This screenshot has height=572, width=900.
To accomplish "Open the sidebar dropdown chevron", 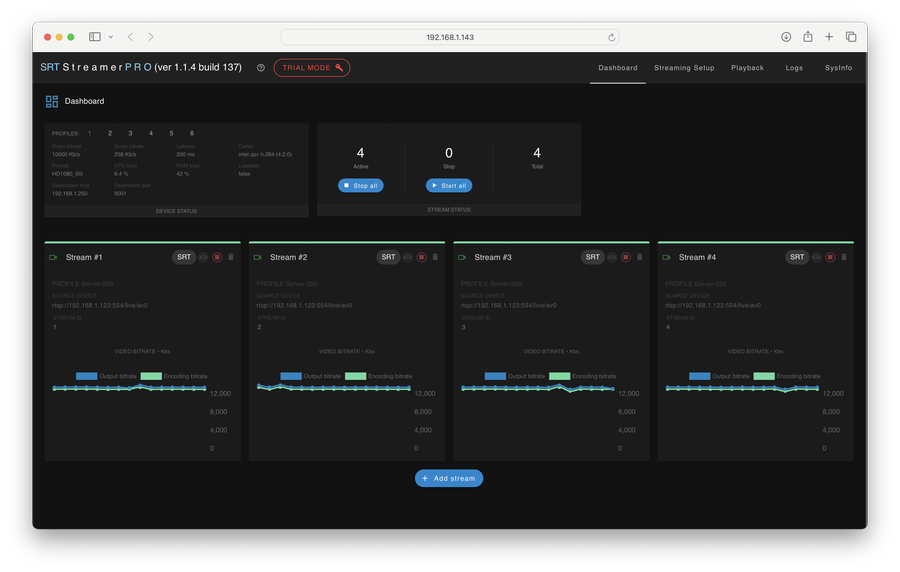I will point(111,37).
